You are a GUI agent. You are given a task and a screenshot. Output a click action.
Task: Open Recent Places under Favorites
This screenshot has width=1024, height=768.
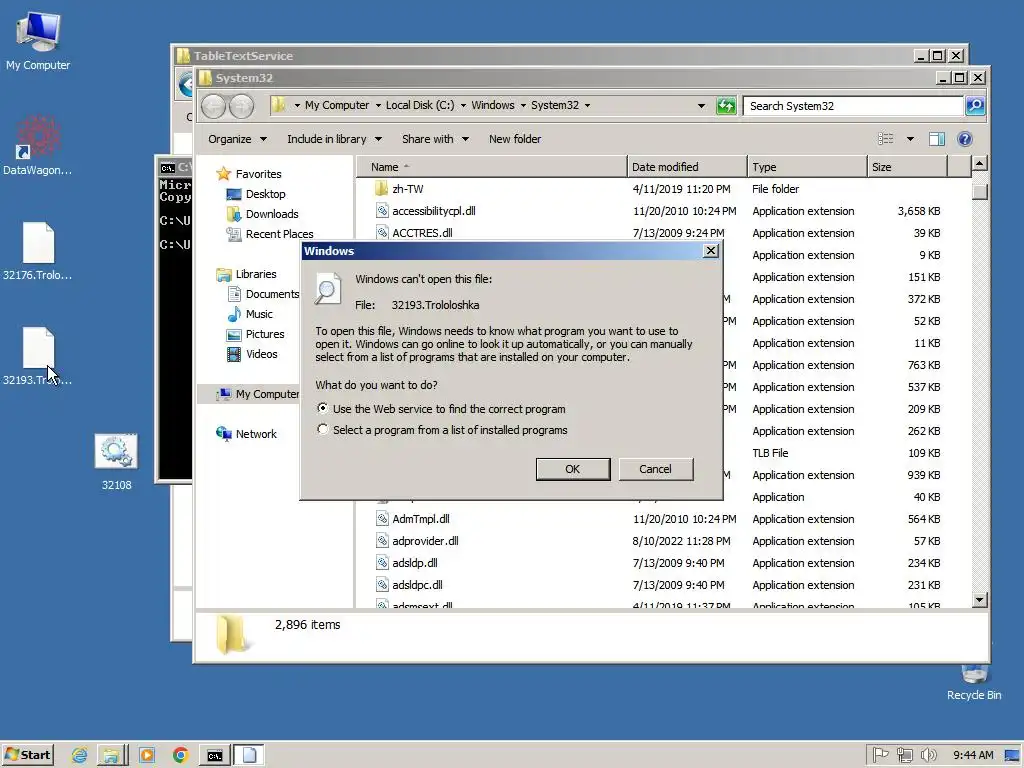[x=270, y=234]
